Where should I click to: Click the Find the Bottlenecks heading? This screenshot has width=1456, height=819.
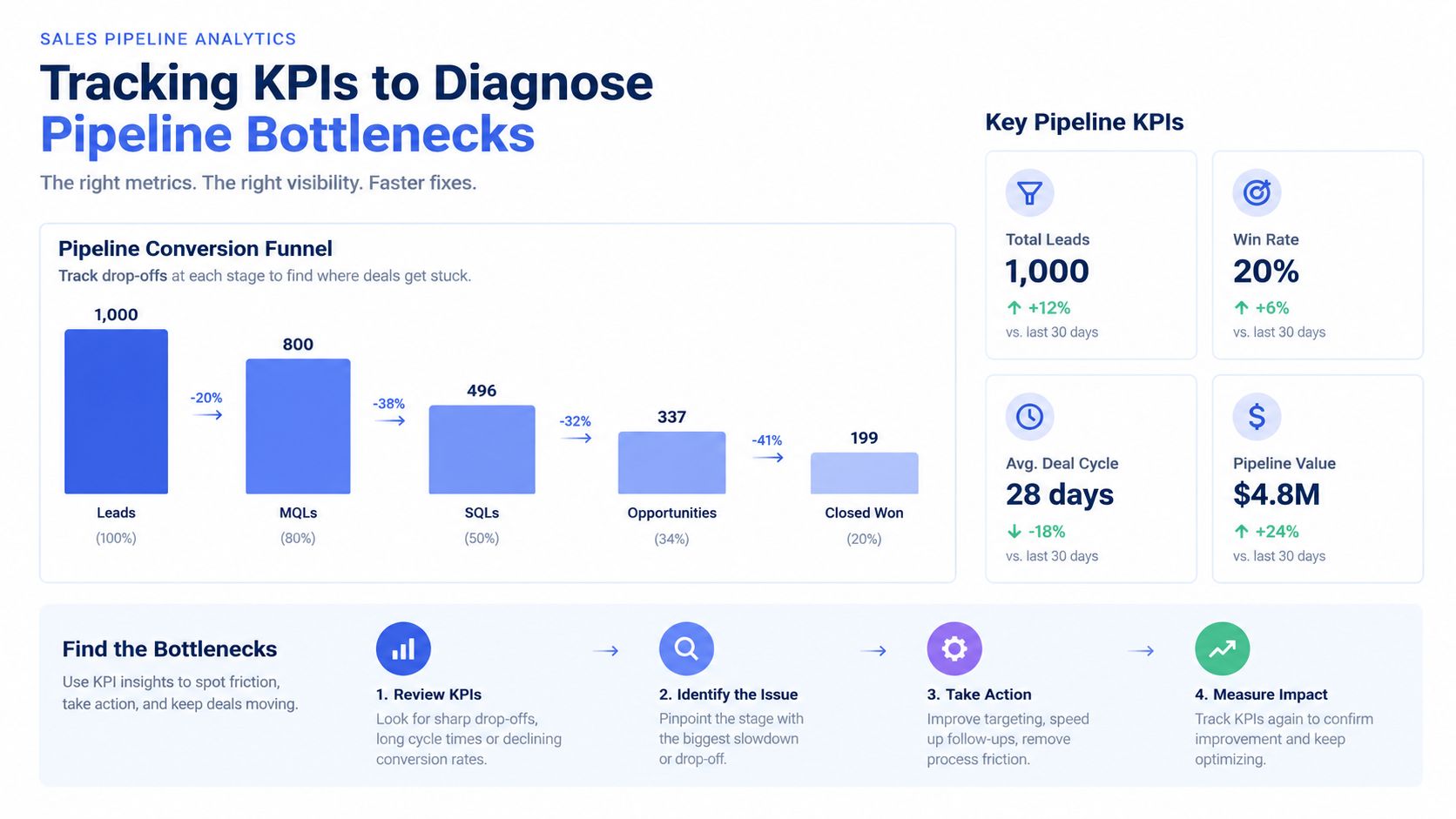(170, 649)
